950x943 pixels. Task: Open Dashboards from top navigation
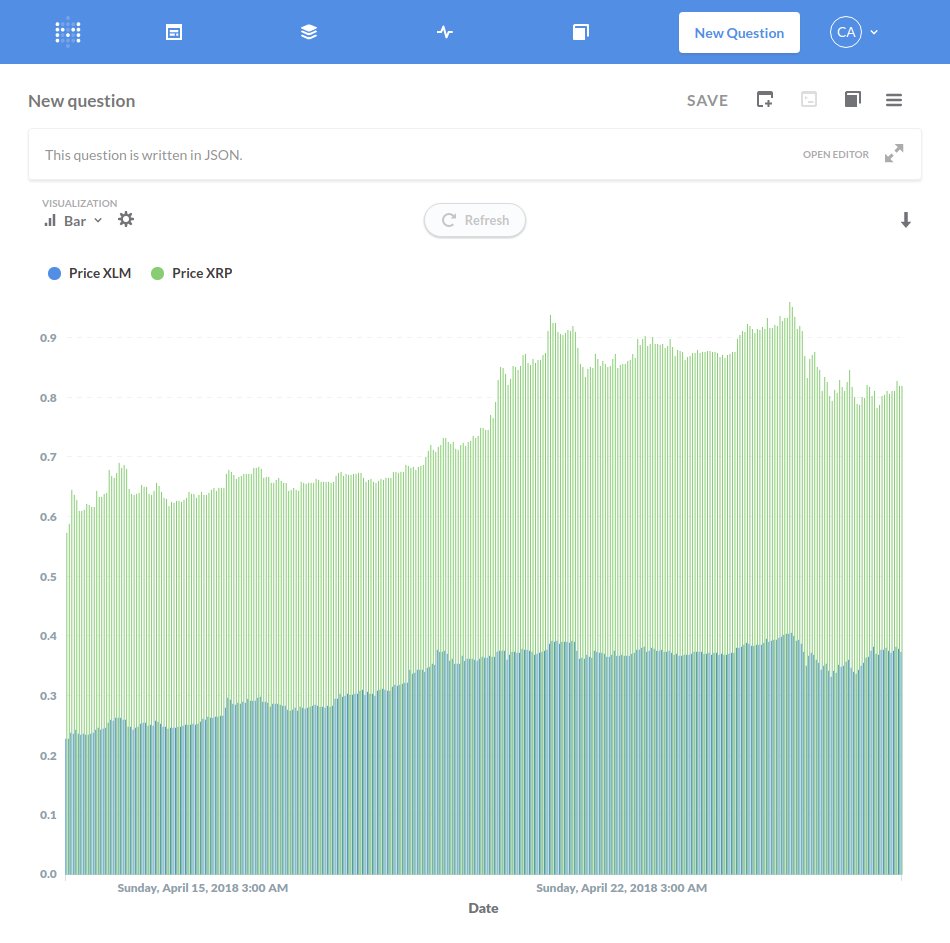[174, 32]
